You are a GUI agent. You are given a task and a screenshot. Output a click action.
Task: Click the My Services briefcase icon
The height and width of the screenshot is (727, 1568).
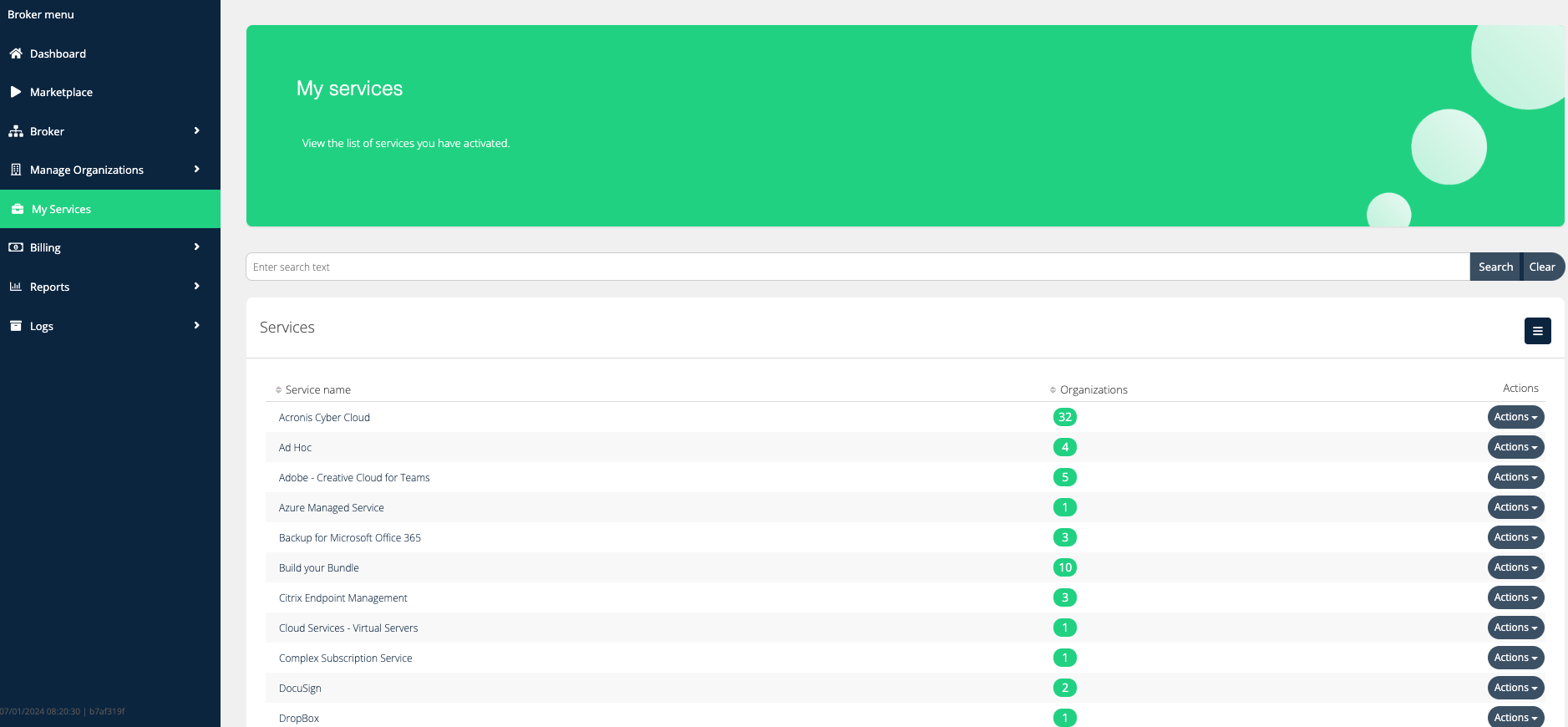pos(18,209)
